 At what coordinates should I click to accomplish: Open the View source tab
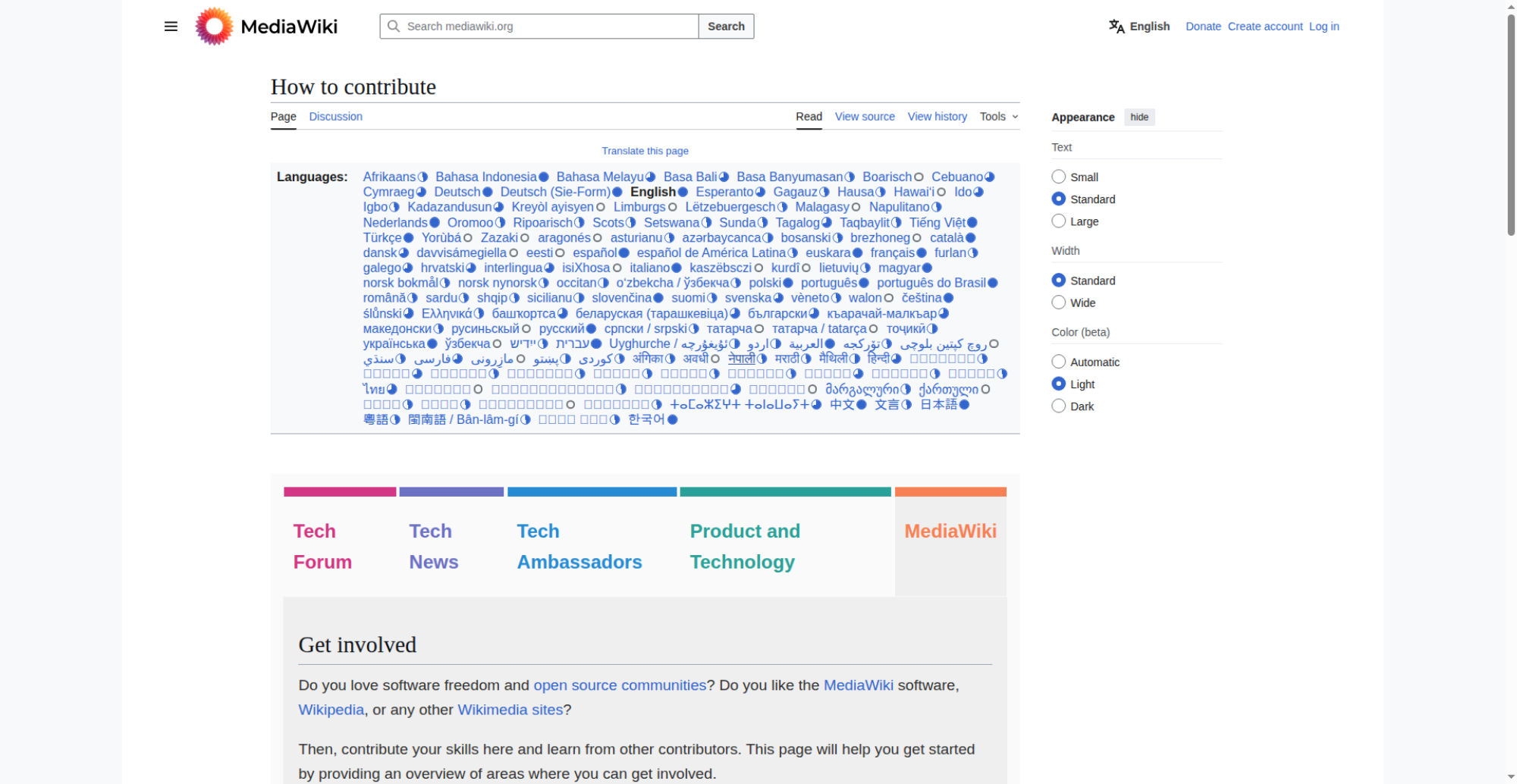tap(865, 117)
